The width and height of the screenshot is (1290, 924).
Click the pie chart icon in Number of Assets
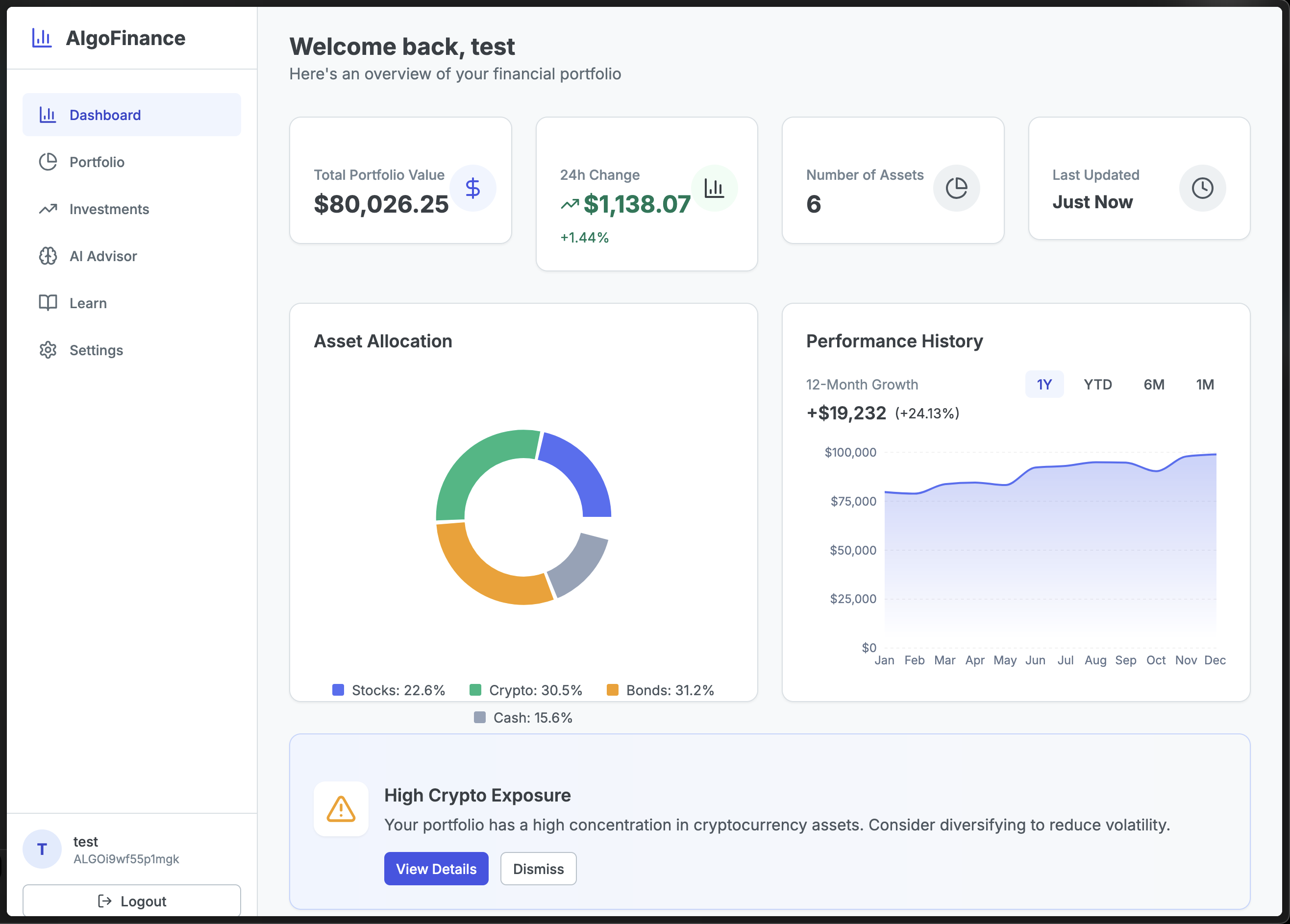point(956,188)
